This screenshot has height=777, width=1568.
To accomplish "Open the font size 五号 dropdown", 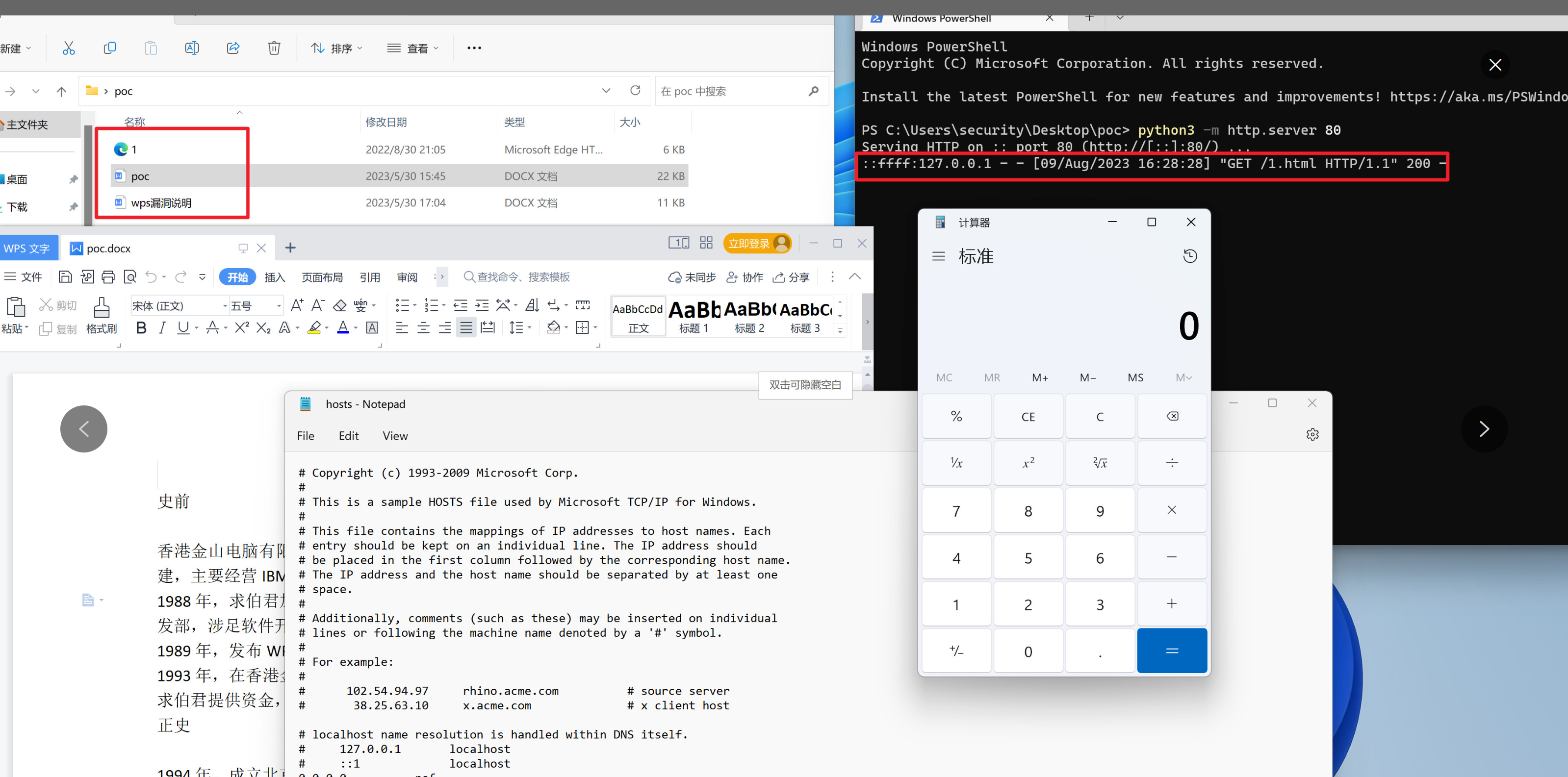I will click(x=279, y=305).
